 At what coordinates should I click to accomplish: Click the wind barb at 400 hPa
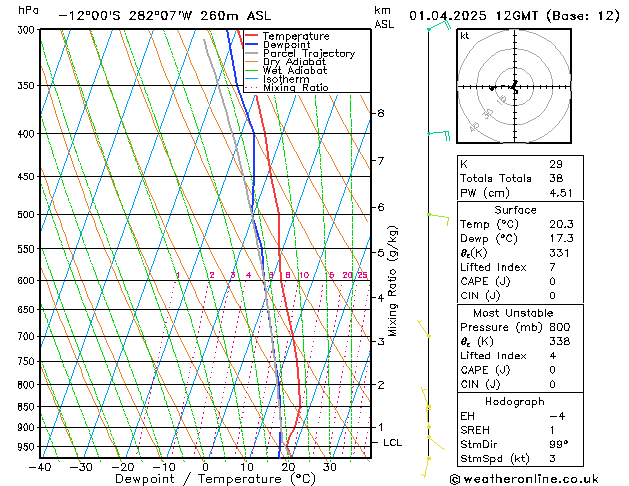pyautogui.click(x=439, y=135)
